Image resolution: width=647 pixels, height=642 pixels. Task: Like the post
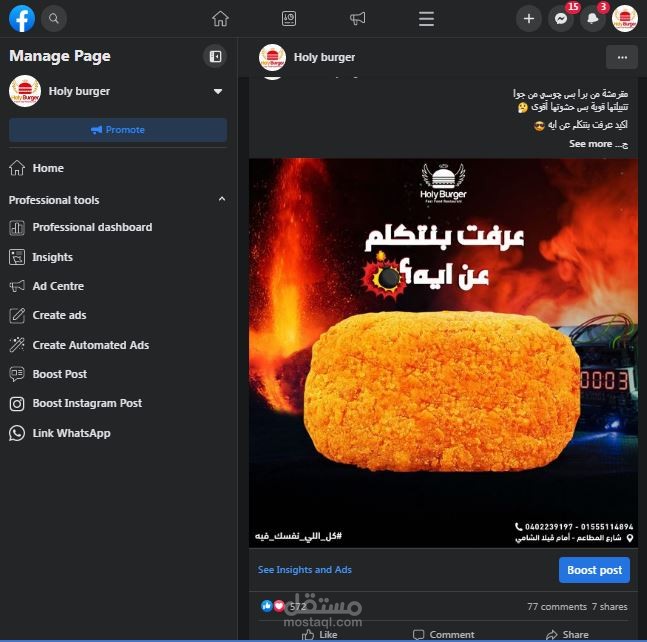[x=319, y=635]
